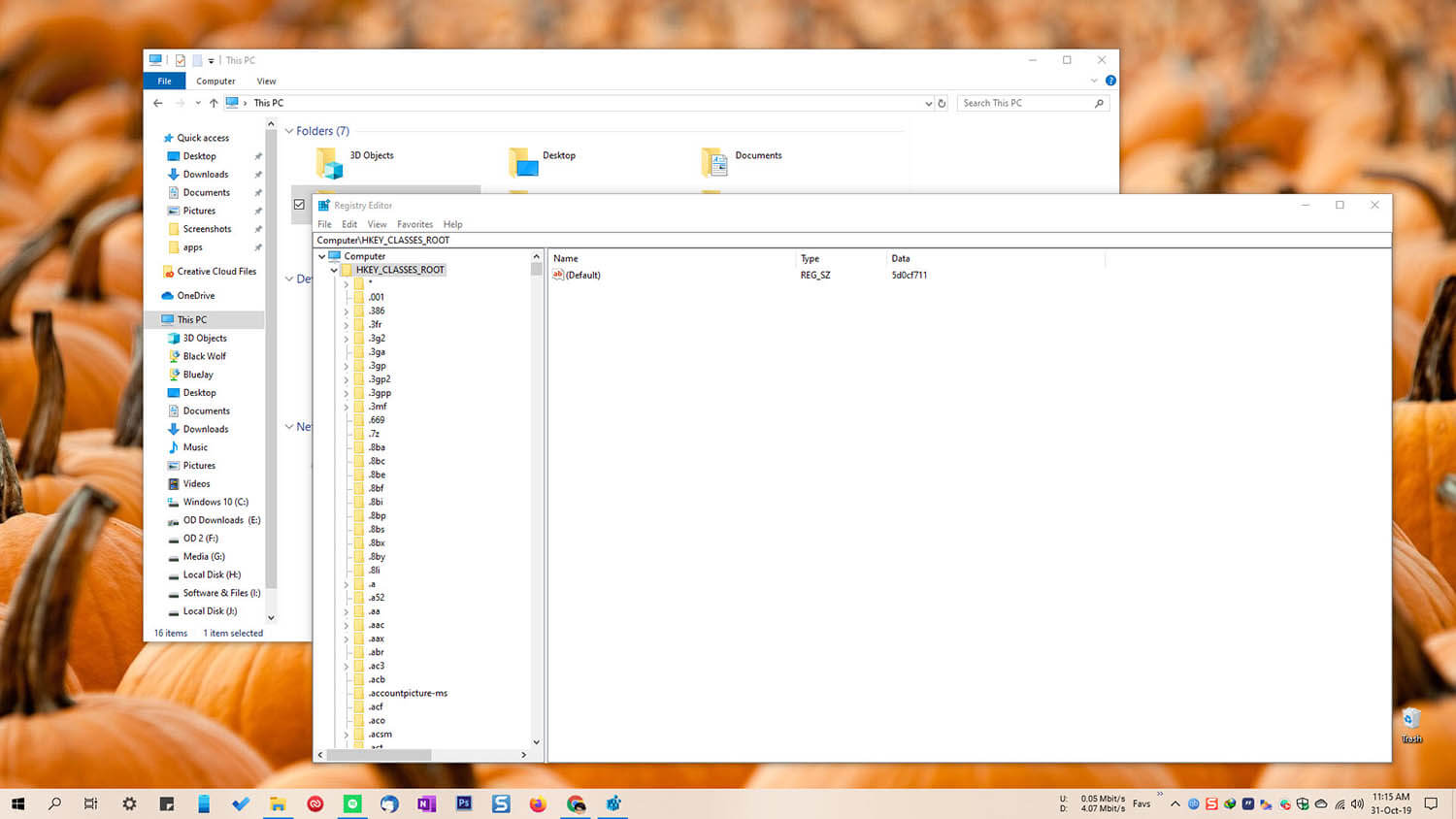Click the Search This PC input box
The image size is (1456, 819).
pyautogui.click(x=1024, y=103)
